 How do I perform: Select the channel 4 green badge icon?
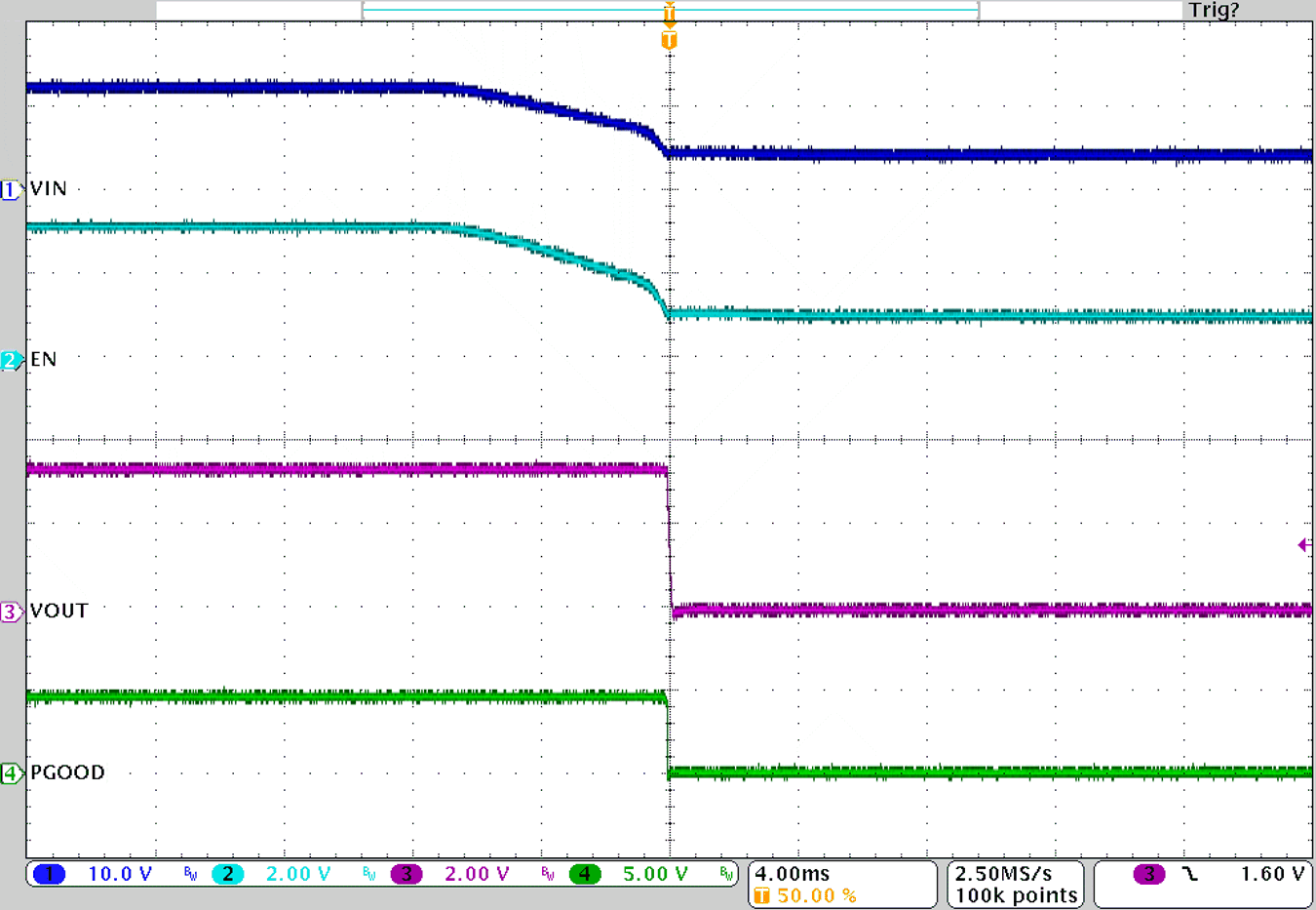(586, 875)
